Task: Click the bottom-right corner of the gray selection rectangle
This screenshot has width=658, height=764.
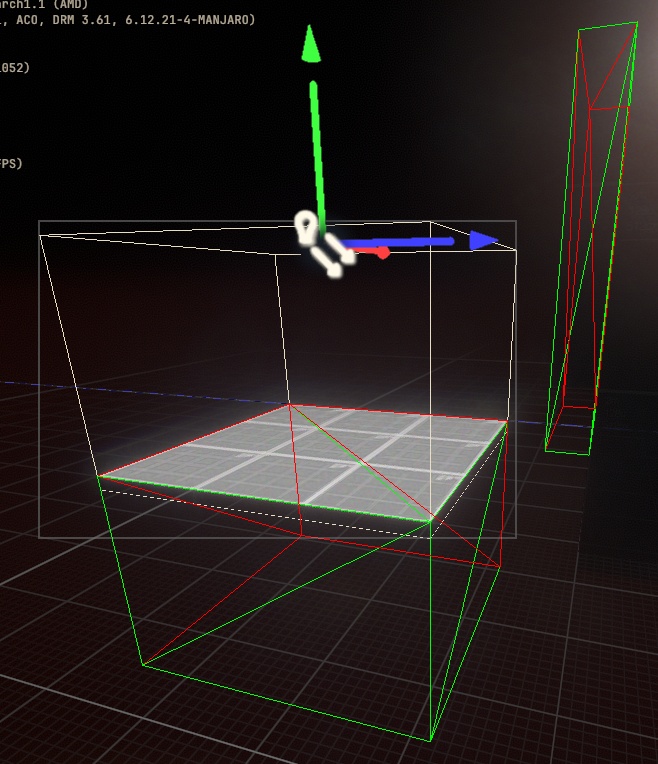Action: pos(515,537)
